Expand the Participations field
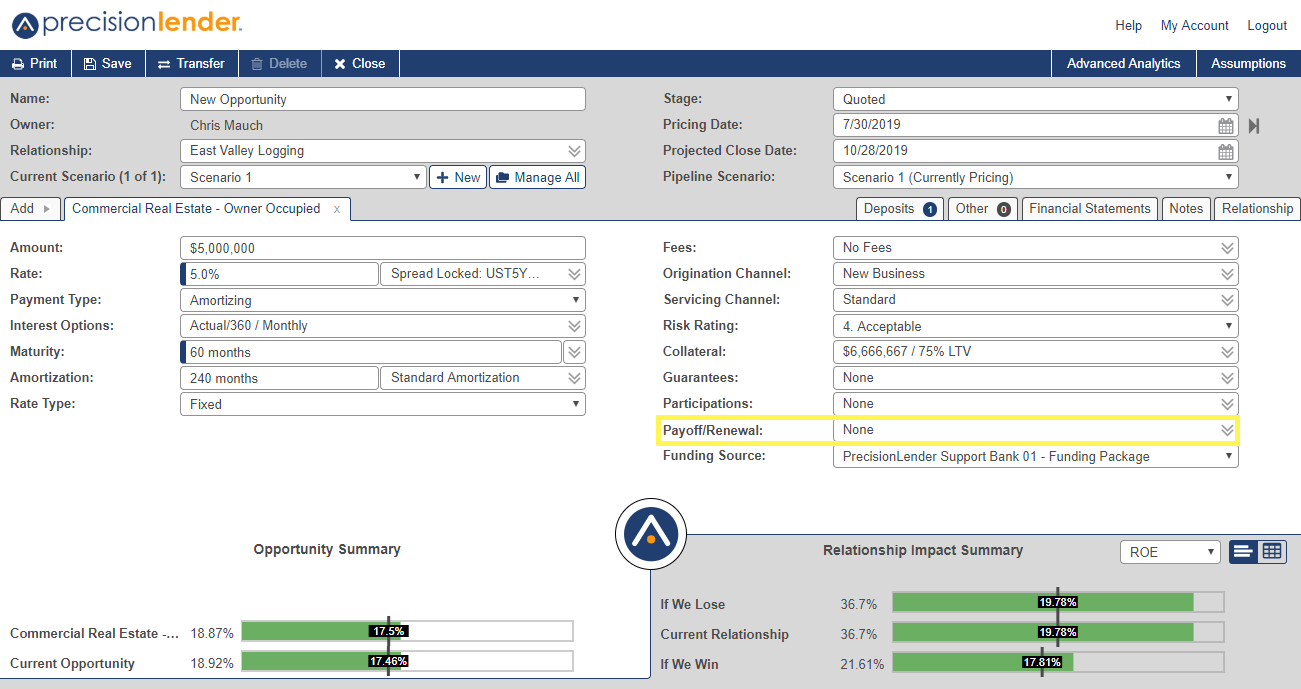This screenshot has width=1301, height=689. (1035, 404)
